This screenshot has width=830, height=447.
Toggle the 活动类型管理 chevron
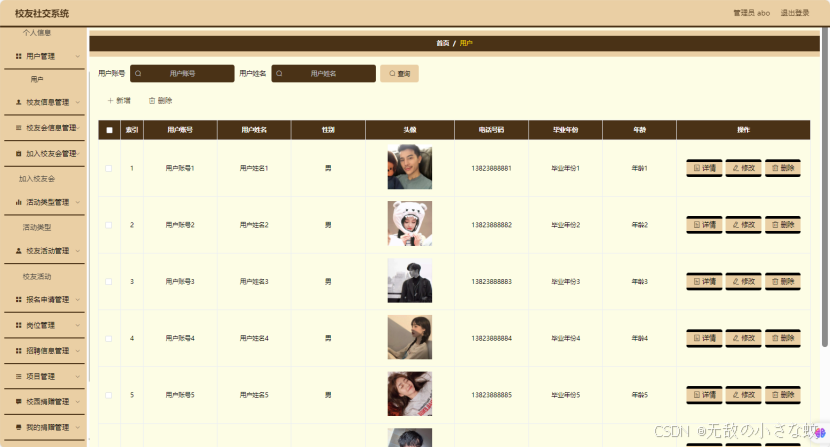click(x=78, y=202)
